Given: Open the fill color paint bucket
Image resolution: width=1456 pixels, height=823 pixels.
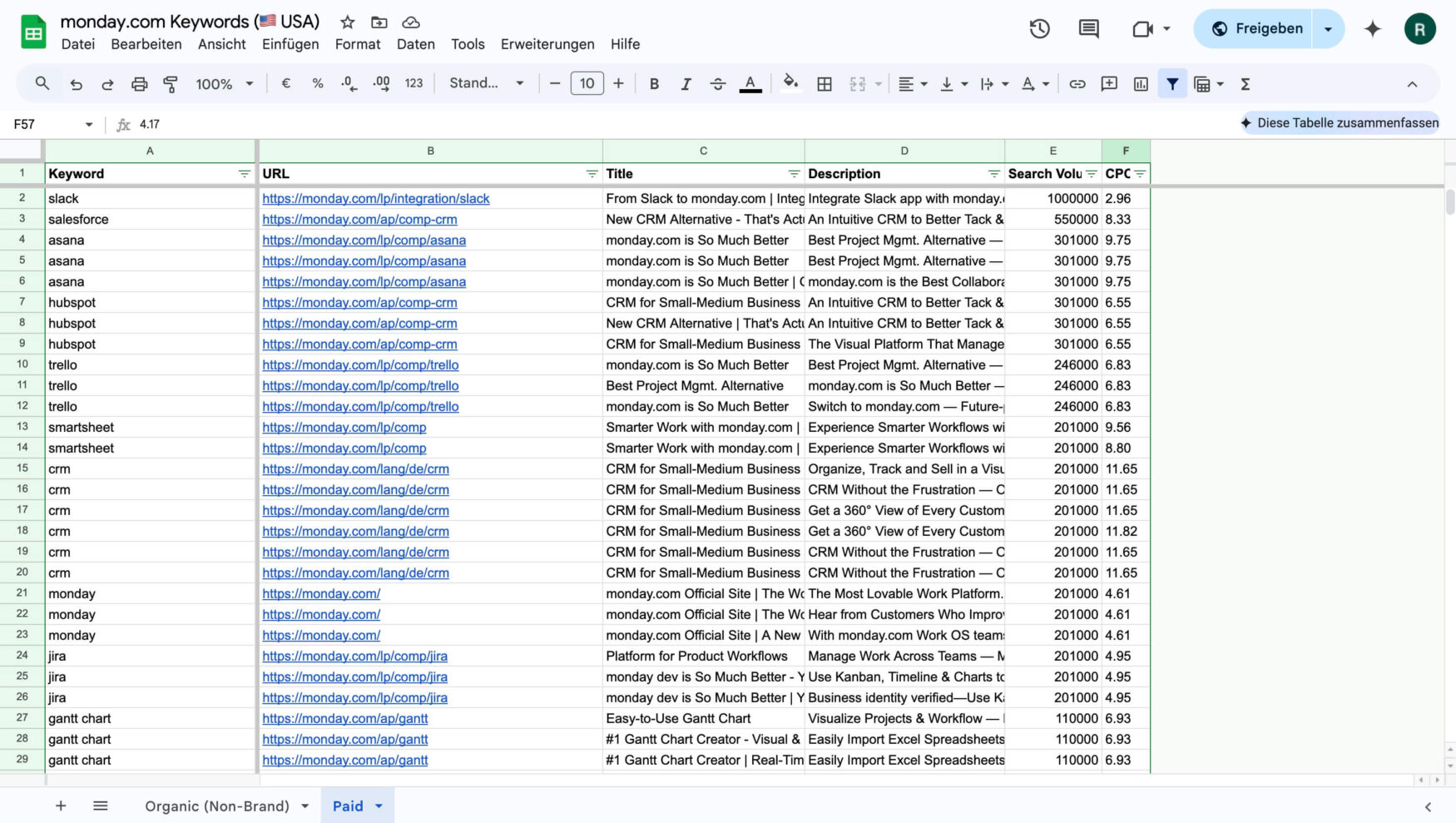Looking at the screenshot, I should click(x=790, y=84).
